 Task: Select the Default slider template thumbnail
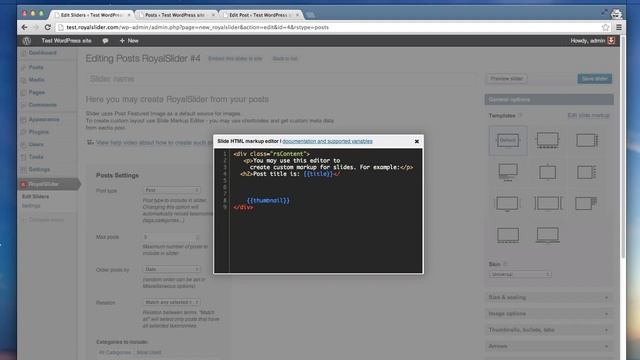point(508,140)
